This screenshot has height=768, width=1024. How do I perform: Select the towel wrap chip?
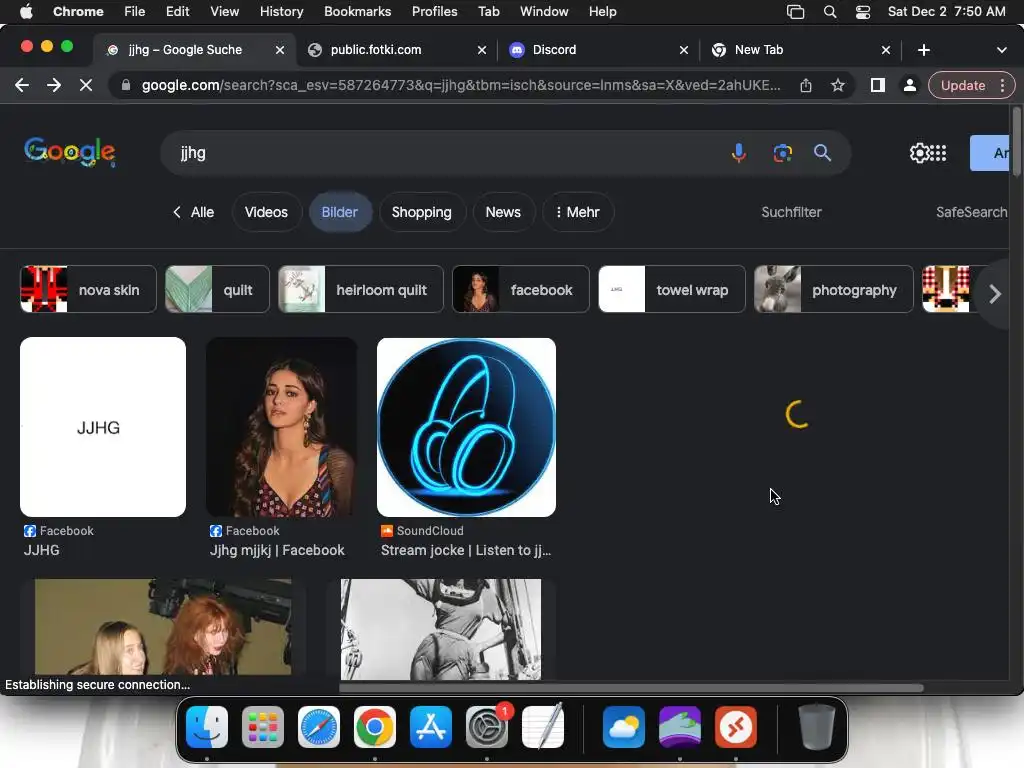pyautogui.click(x=671, y=289)
